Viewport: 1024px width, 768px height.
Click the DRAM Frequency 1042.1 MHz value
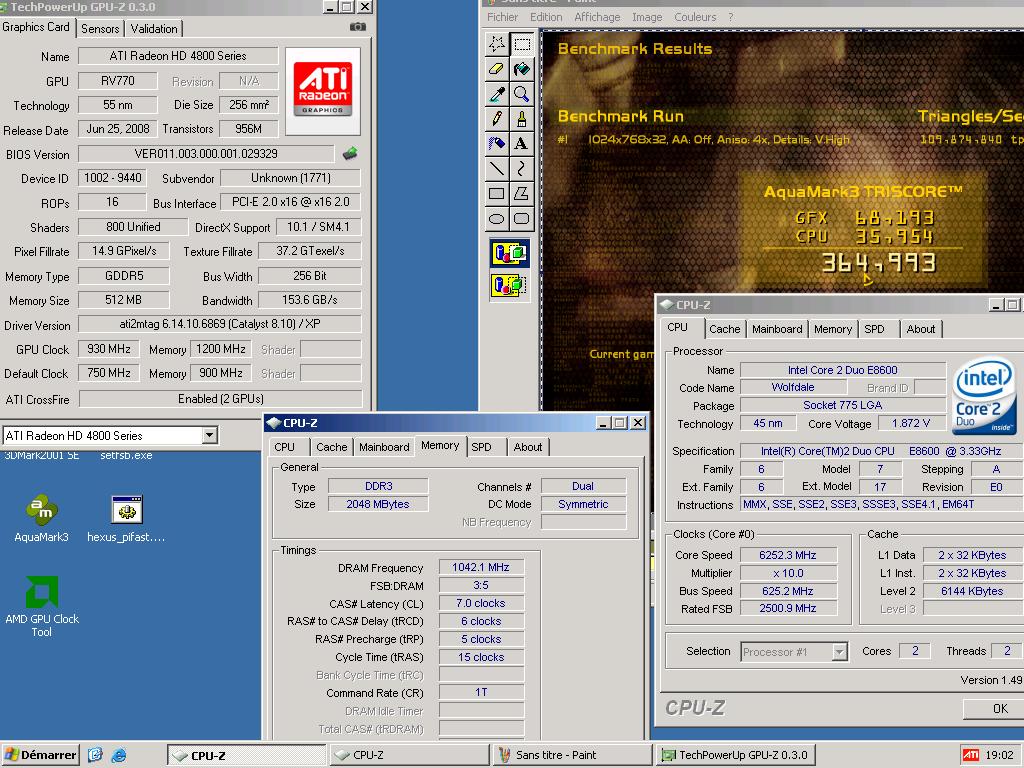click(x=481, y=567)
